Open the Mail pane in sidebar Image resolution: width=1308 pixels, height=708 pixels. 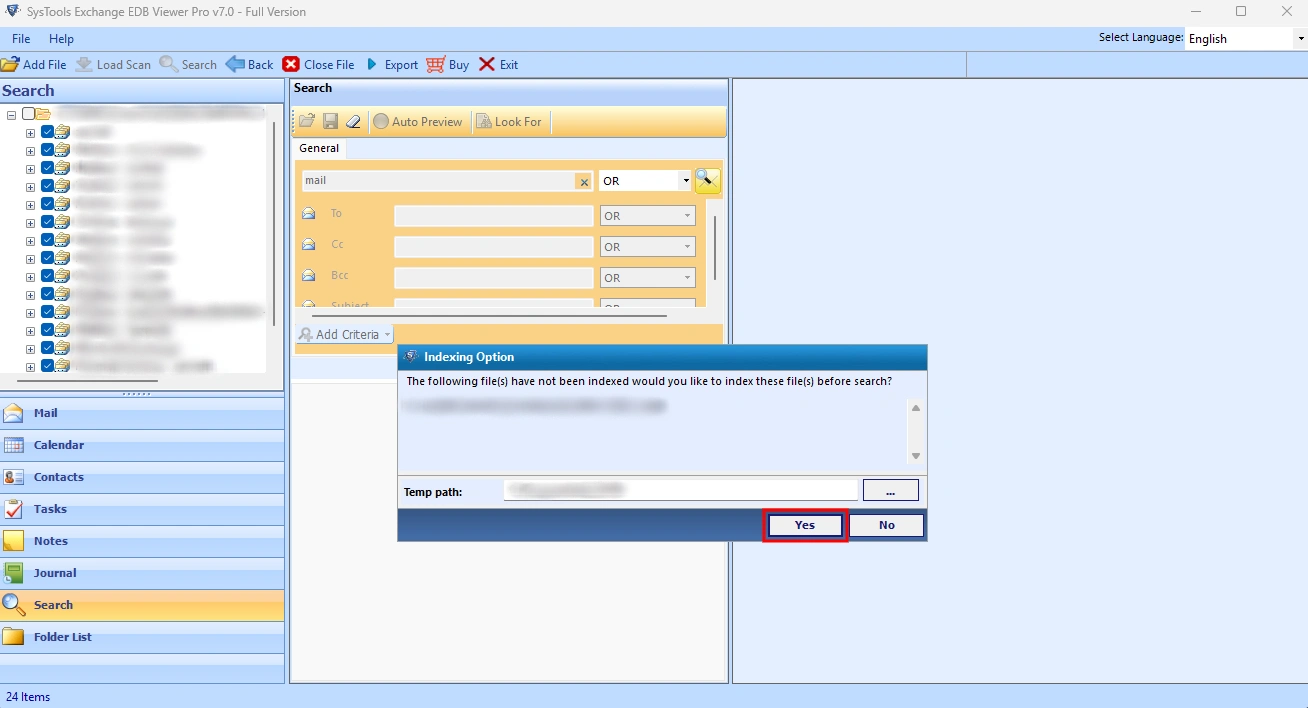pos(142,413)
